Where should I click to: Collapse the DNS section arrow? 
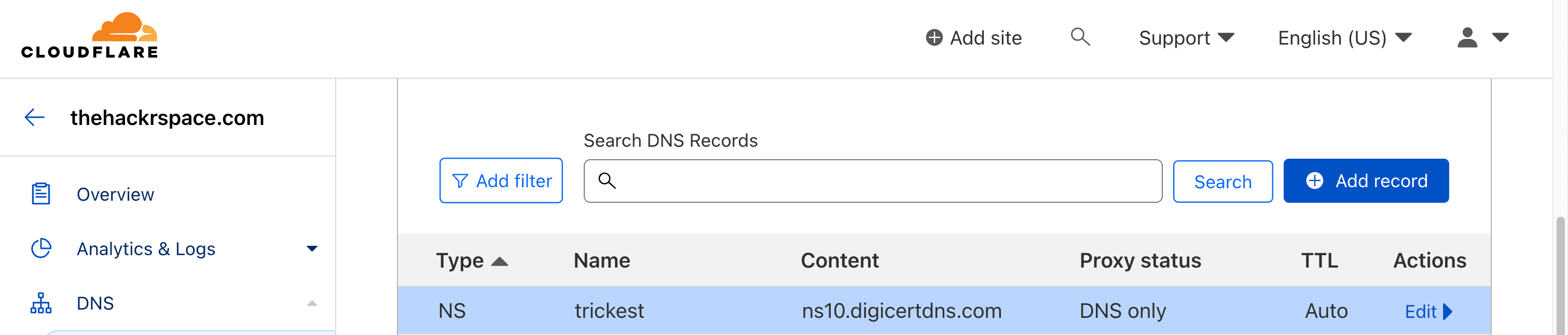point(312,303)
